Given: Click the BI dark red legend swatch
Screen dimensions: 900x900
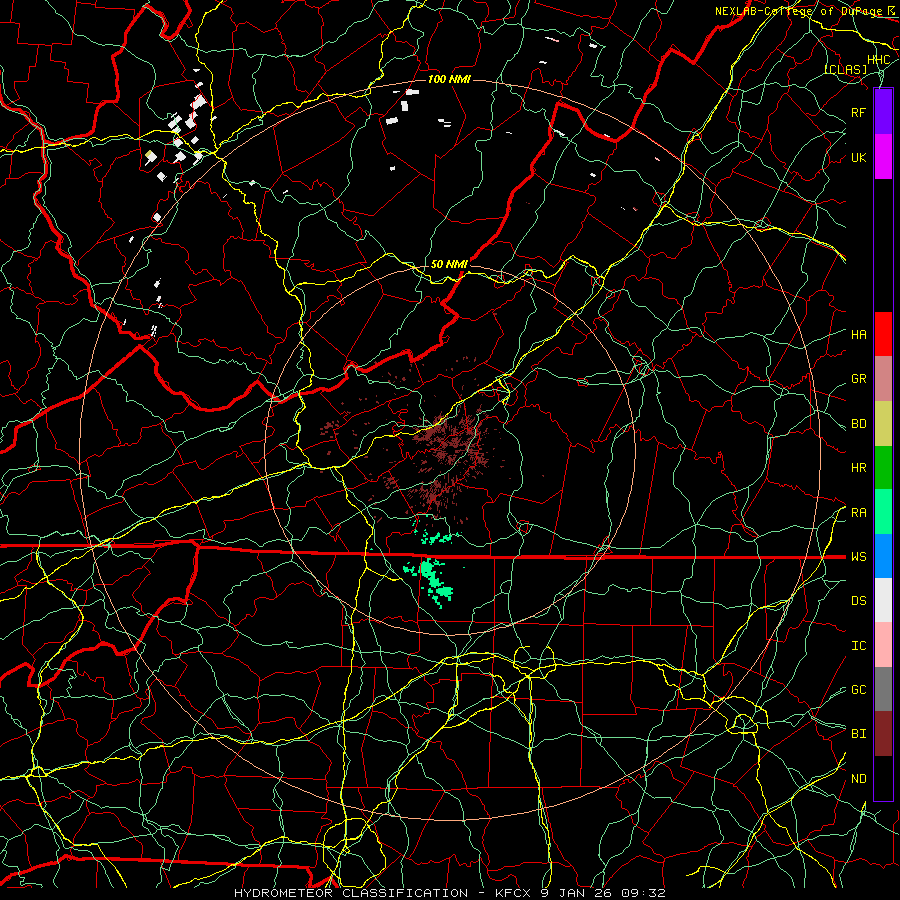Looking at the screenshot, I should [883, 734].
